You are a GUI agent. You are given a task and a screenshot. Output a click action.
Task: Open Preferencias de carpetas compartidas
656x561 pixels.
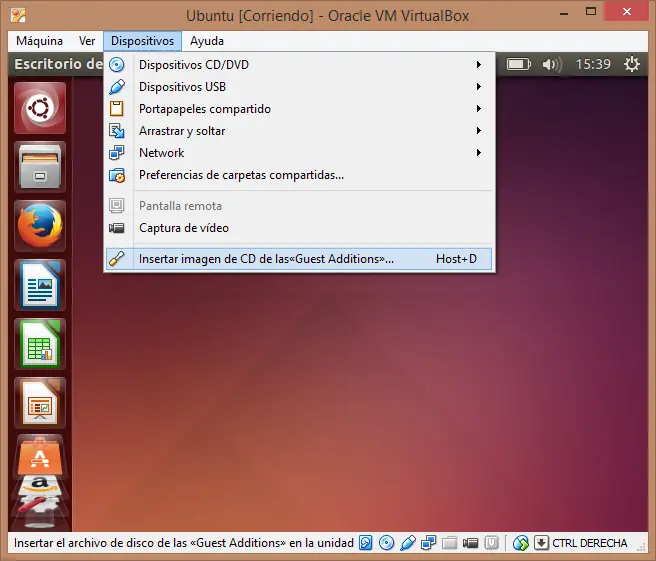299,175
